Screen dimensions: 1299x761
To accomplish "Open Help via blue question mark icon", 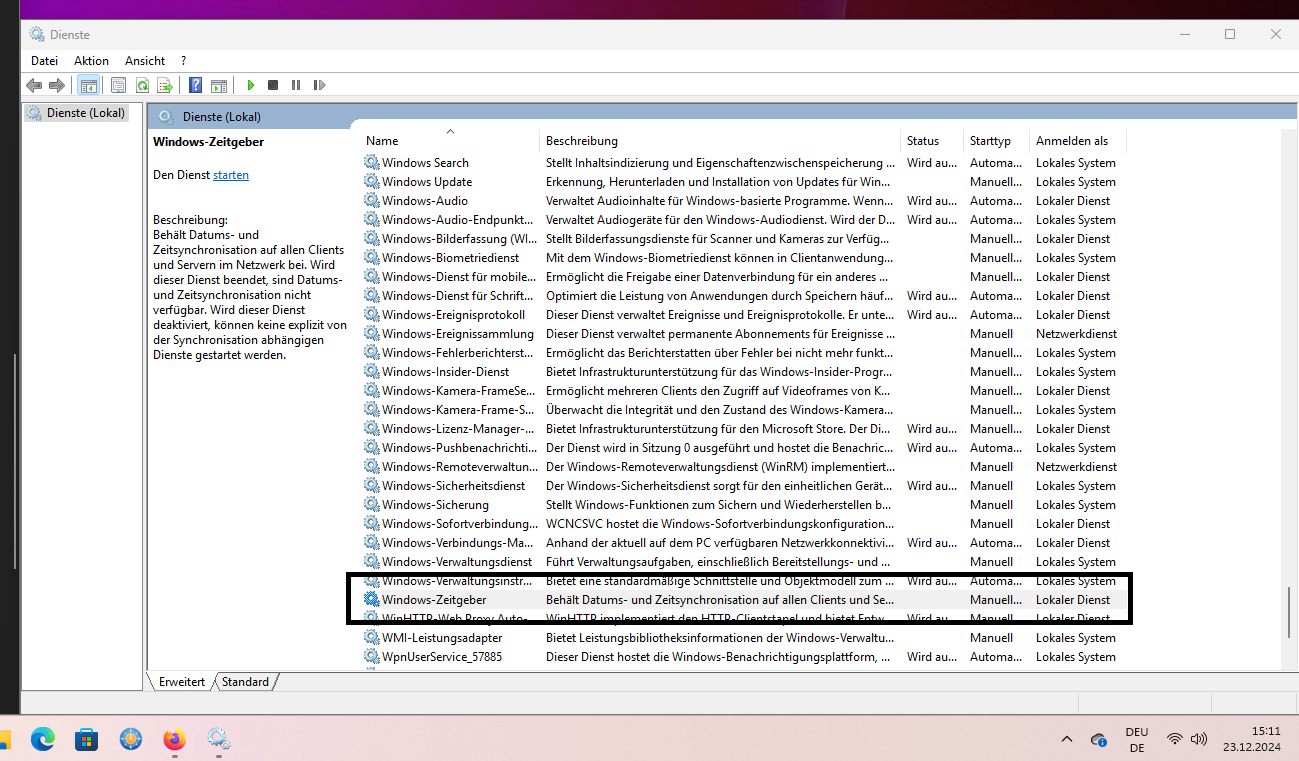I will click(x=196, y=86).
